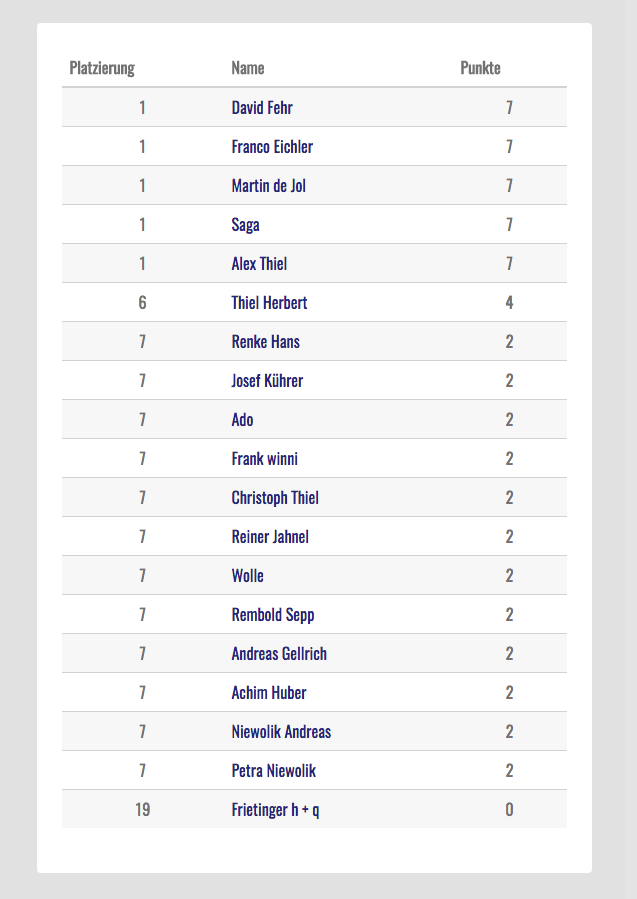Screen dimensions: 637x899
Task: Select Christoph Thiel from the table
Action: pyautogui.click(x=275, y=498)
